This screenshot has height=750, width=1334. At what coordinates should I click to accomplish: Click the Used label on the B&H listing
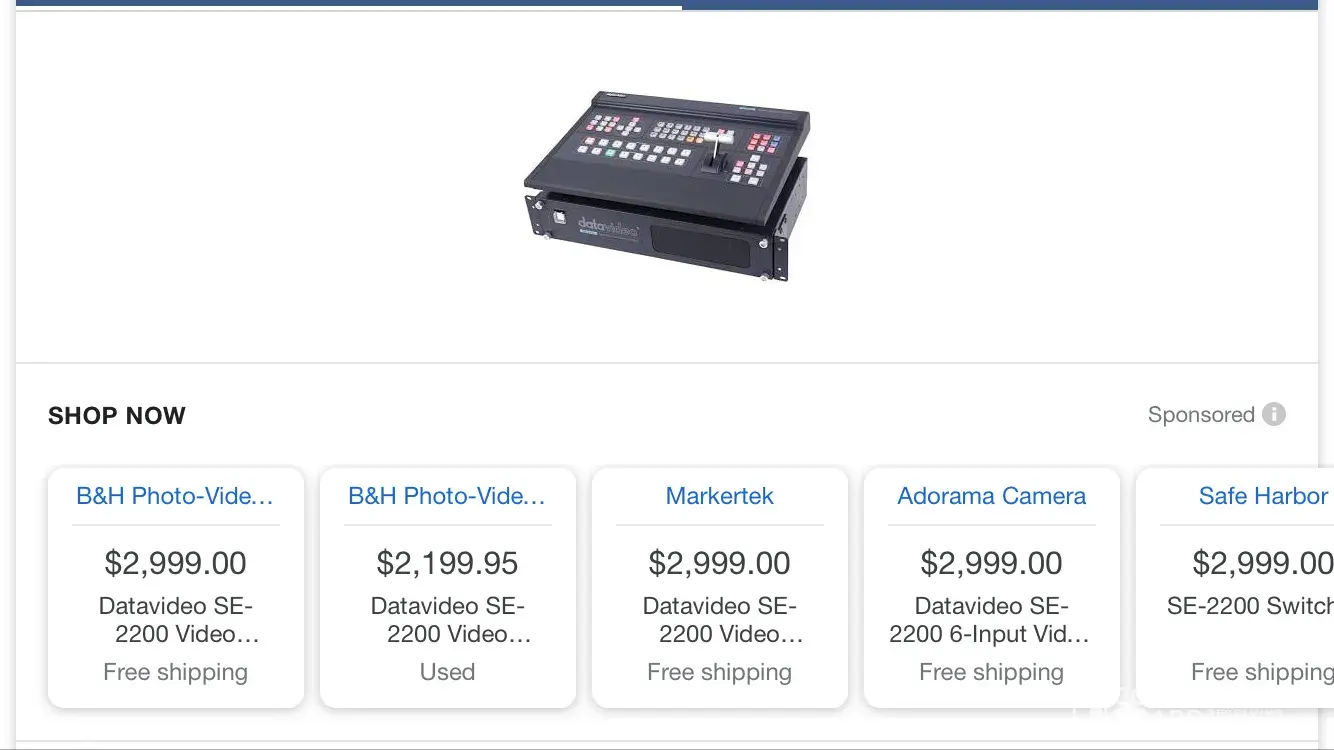point(447,672)
